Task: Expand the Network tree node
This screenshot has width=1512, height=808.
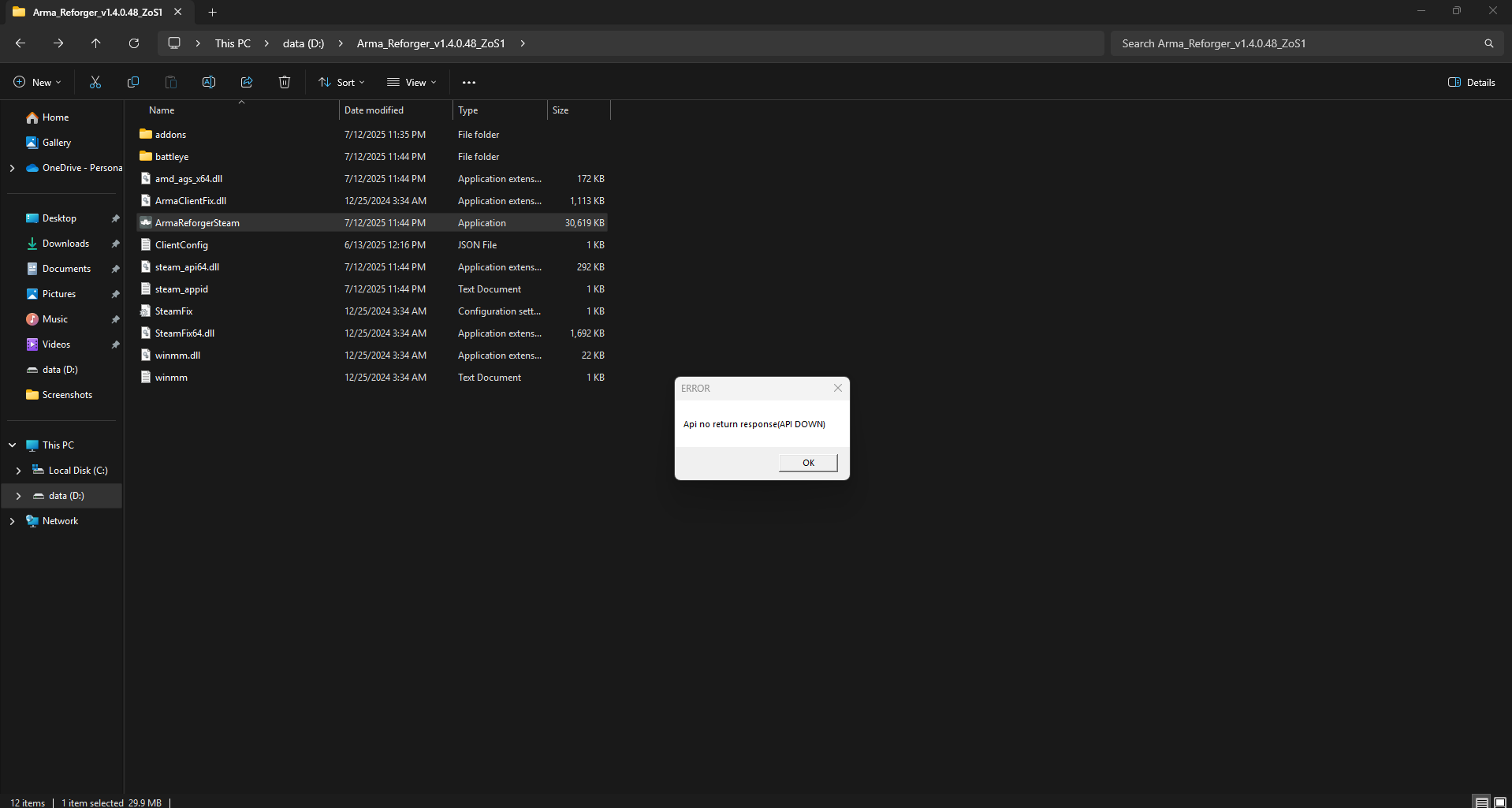Action: 12,521
